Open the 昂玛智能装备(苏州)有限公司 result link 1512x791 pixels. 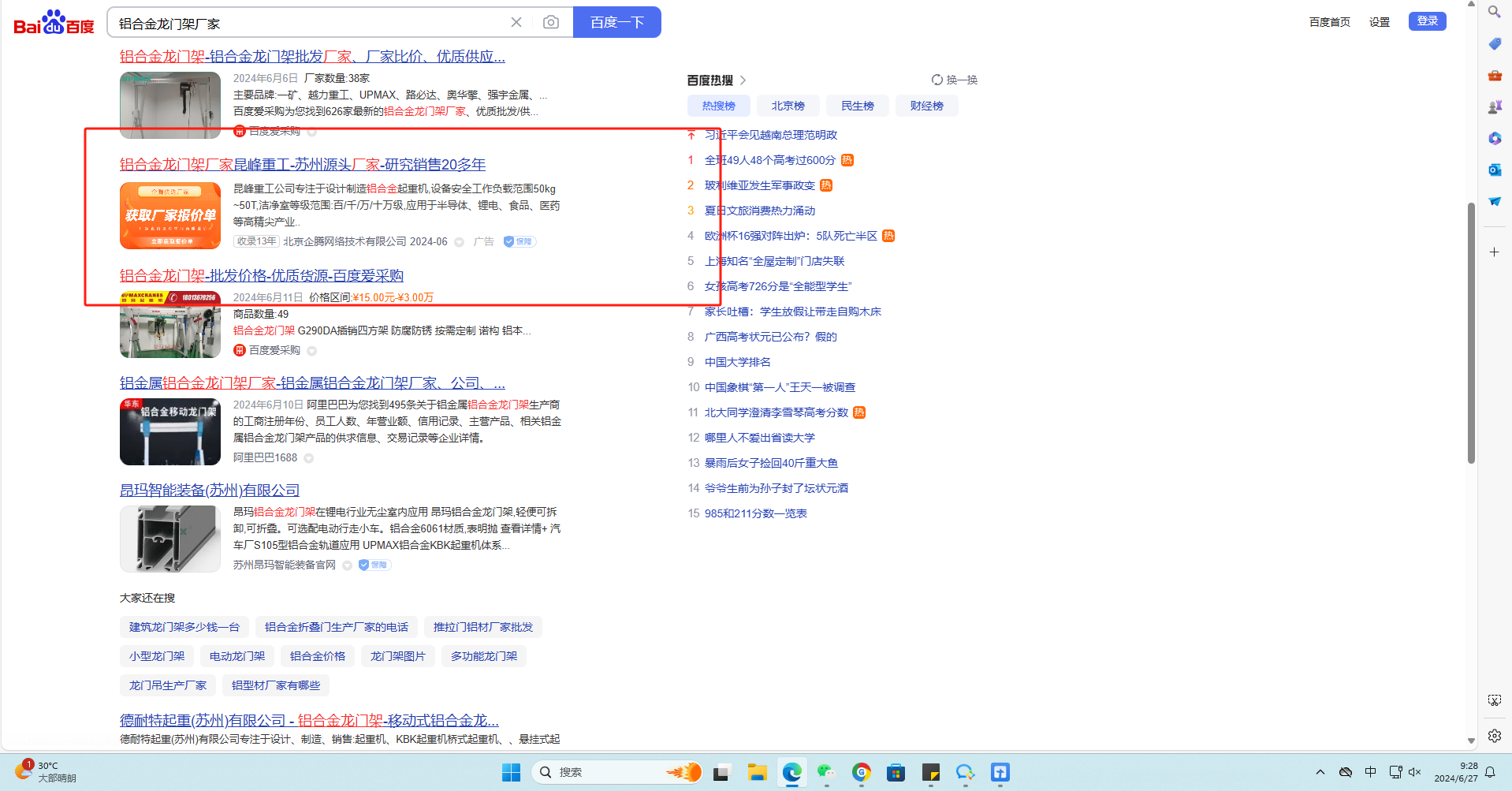point(210,491)
